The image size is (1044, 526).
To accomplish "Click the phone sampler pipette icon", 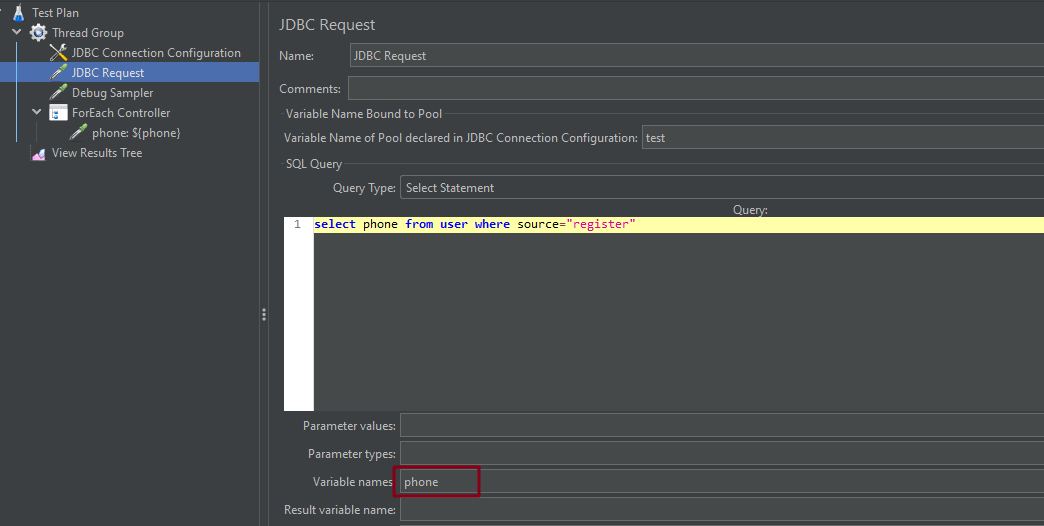I will [x=78, y=133].
